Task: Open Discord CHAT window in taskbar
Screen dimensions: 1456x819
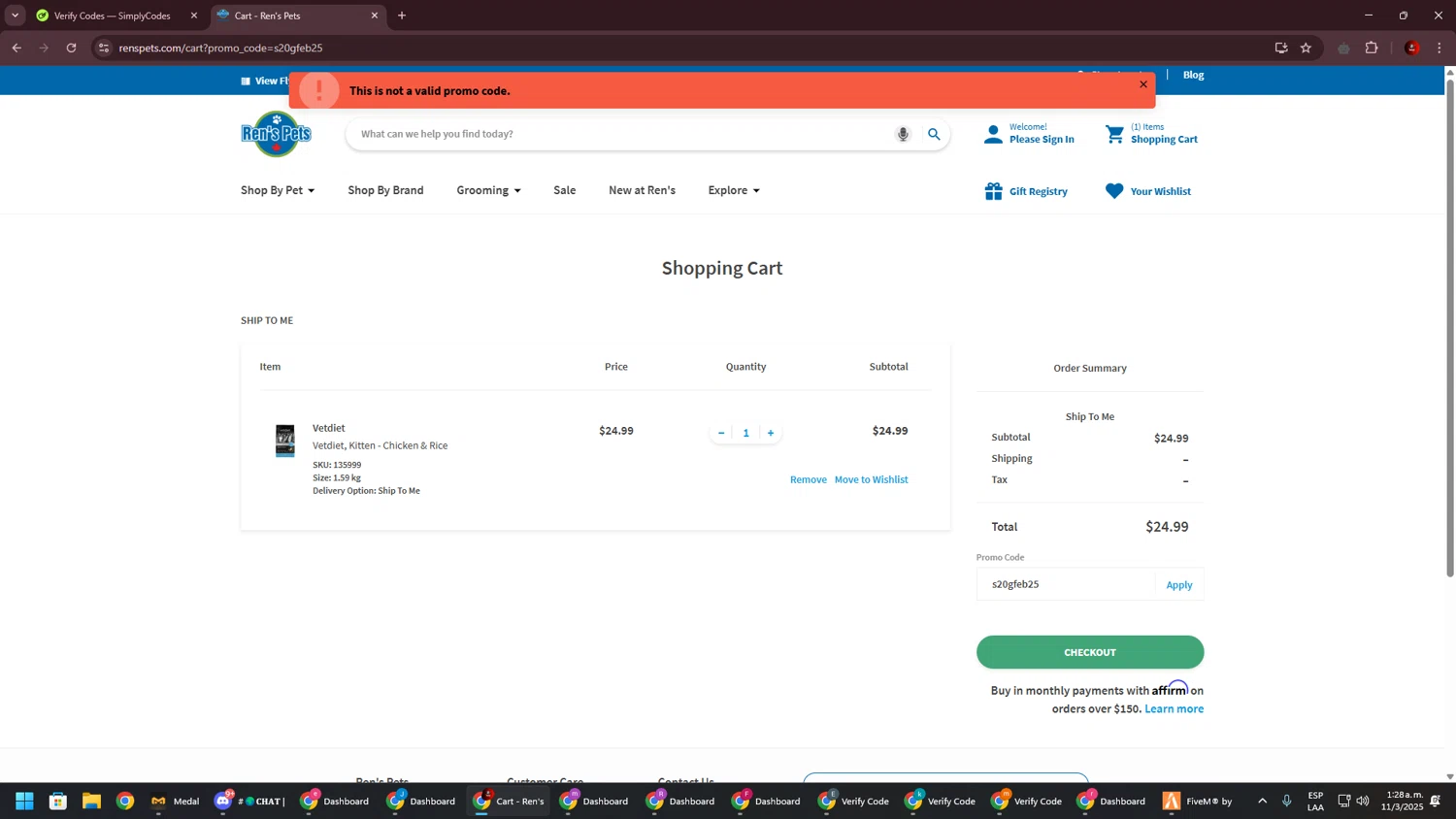Action: pyautogui.click(x=250, y=801)
